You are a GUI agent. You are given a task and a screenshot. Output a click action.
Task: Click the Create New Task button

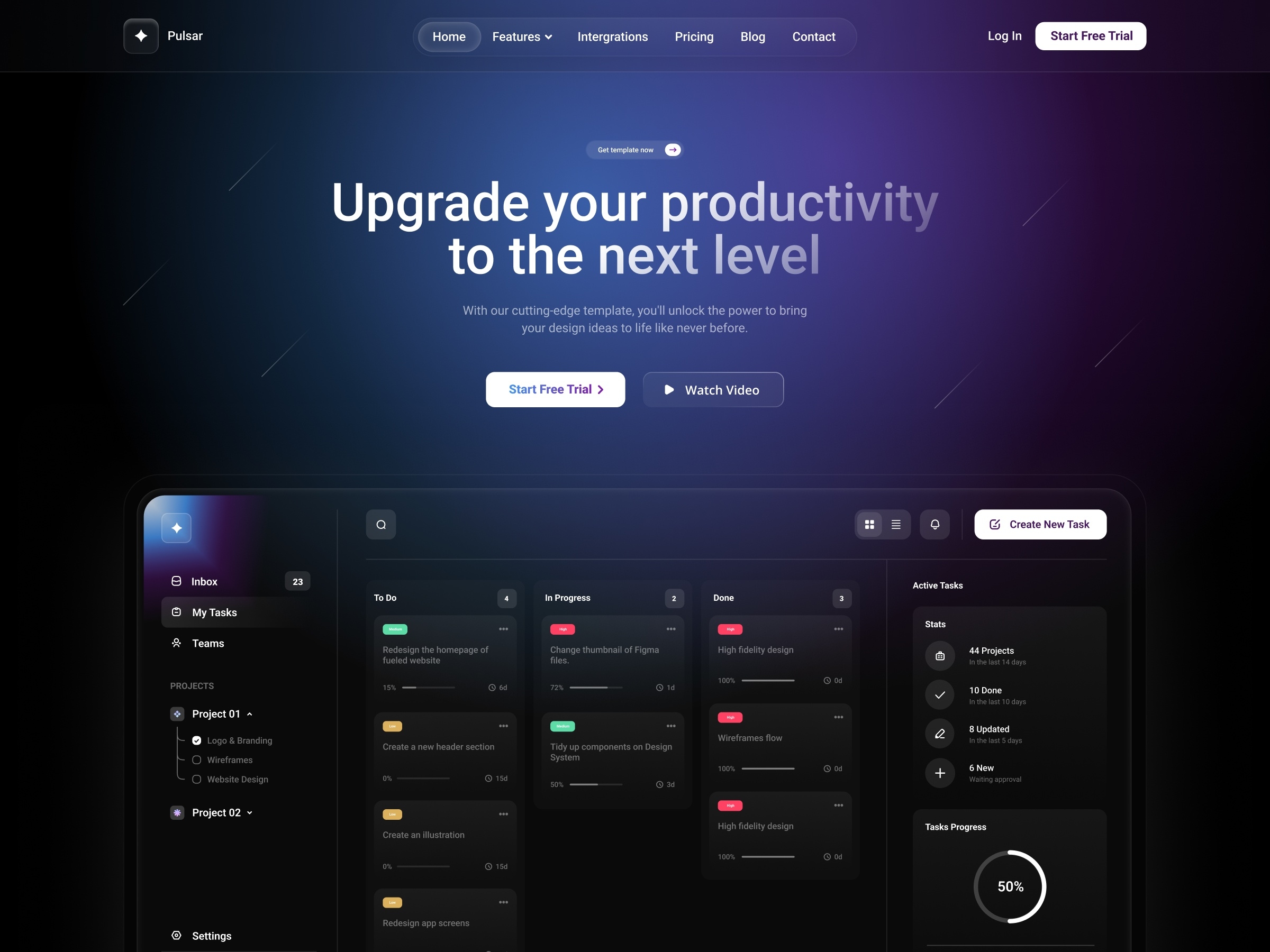coord(1040,524)
